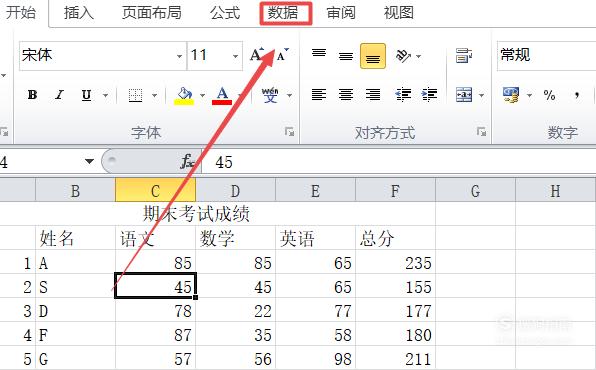Open font name dropdown 宋体
Screen dimensions: 596x370
pos(179,56)
